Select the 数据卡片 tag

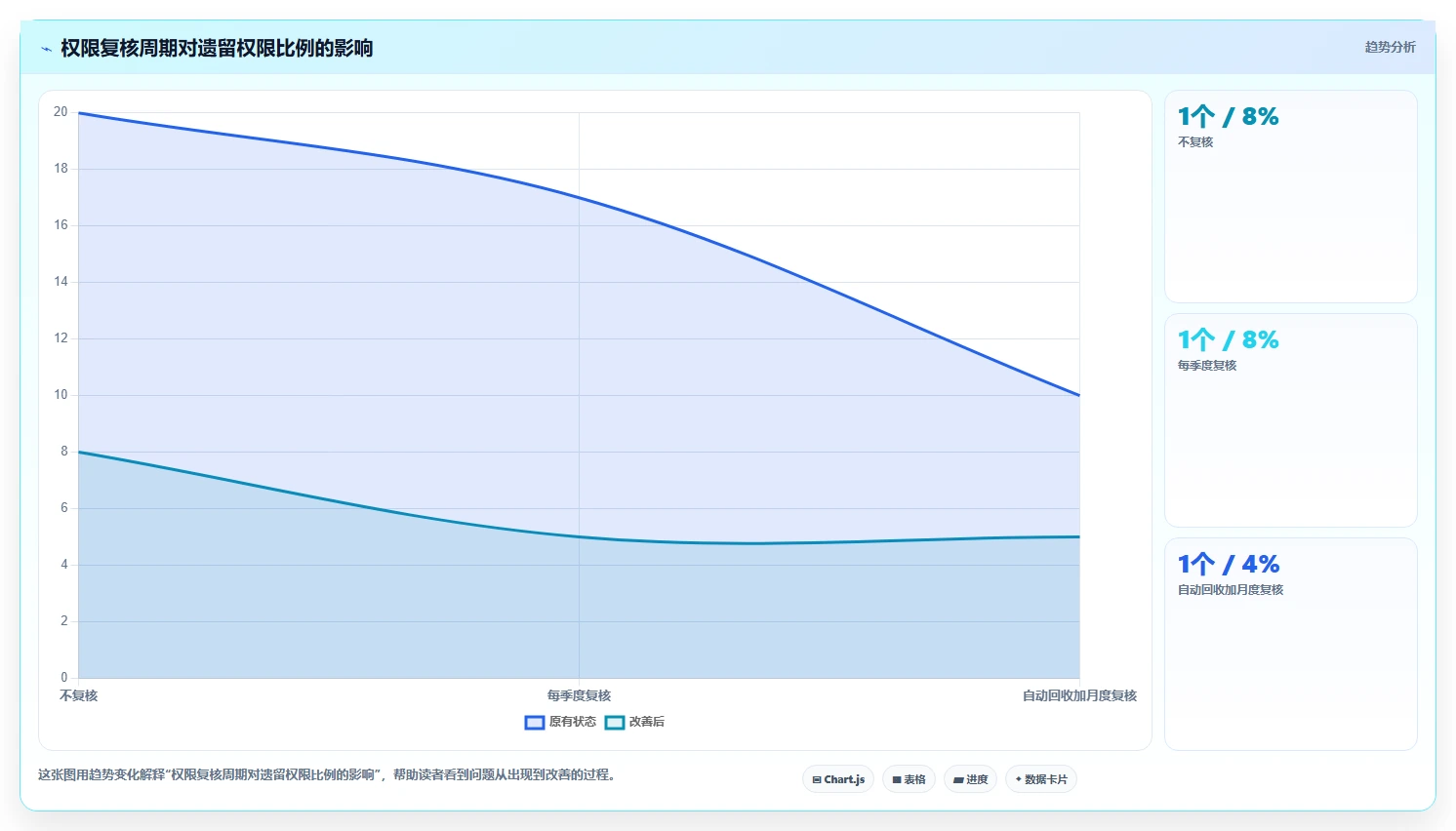pyautogui.click(x=1041, y=779)
